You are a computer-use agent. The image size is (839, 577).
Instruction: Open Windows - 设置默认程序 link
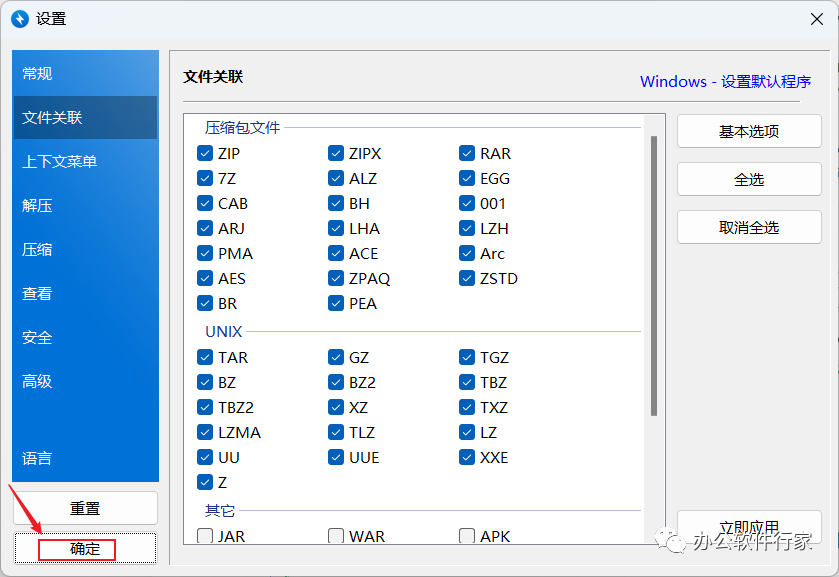[727, 81]
